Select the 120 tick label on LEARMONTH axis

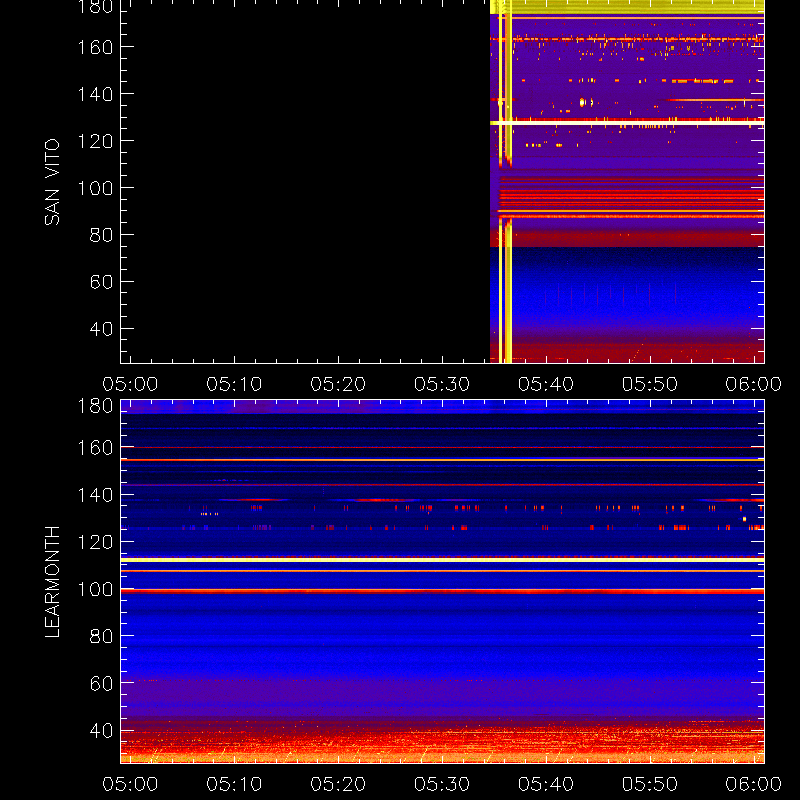point(95,542)
